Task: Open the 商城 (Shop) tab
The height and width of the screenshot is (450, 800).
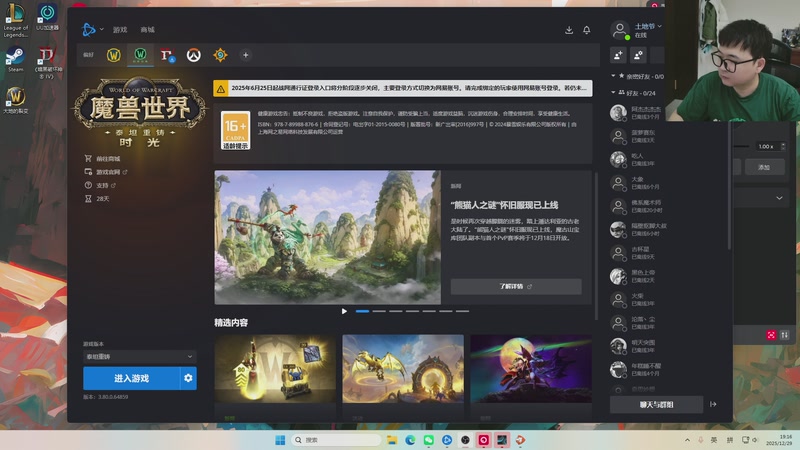Action: [147, 30]
